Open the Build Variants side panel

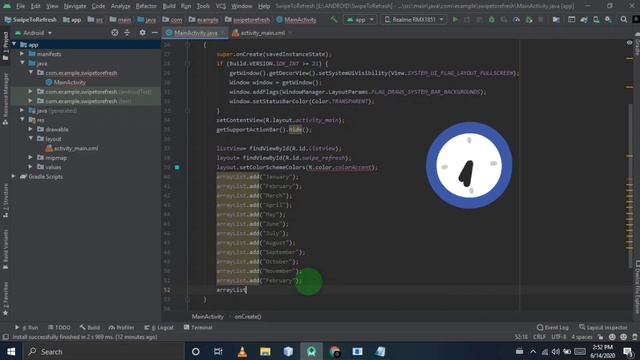pyautogui.click(x=5, y=249)
